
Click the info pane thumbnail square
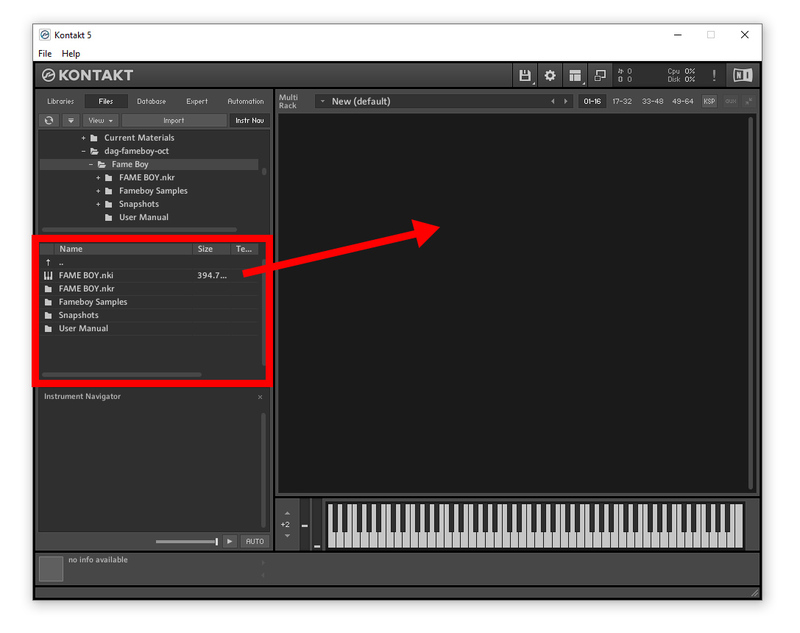(51, 569)
